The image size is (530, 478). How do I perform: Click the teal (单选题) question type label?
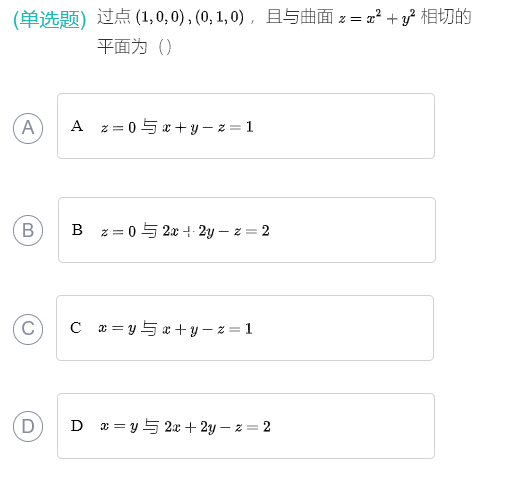point(49,19)
